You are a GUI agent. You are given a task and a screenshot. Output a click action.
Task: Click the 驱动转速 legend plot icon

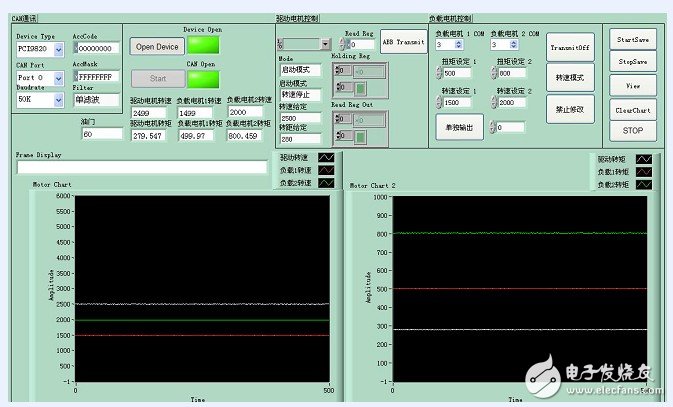327,158
